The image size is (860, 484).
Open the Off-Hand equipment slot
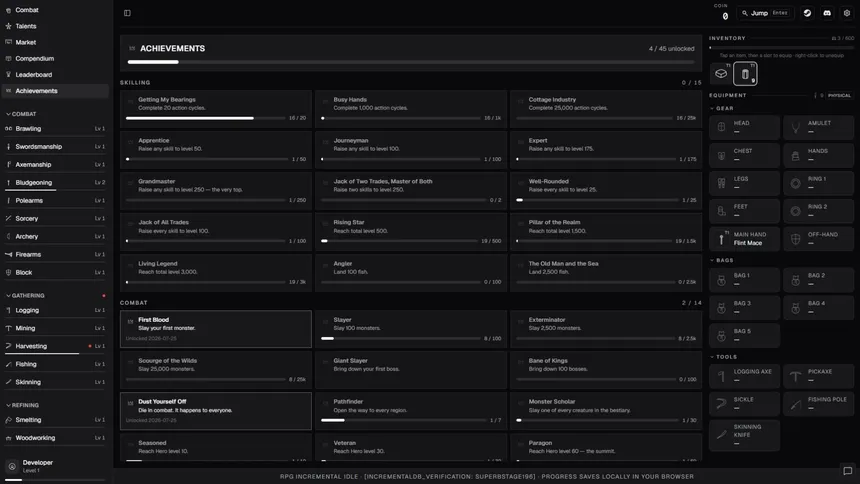point(818,239)
